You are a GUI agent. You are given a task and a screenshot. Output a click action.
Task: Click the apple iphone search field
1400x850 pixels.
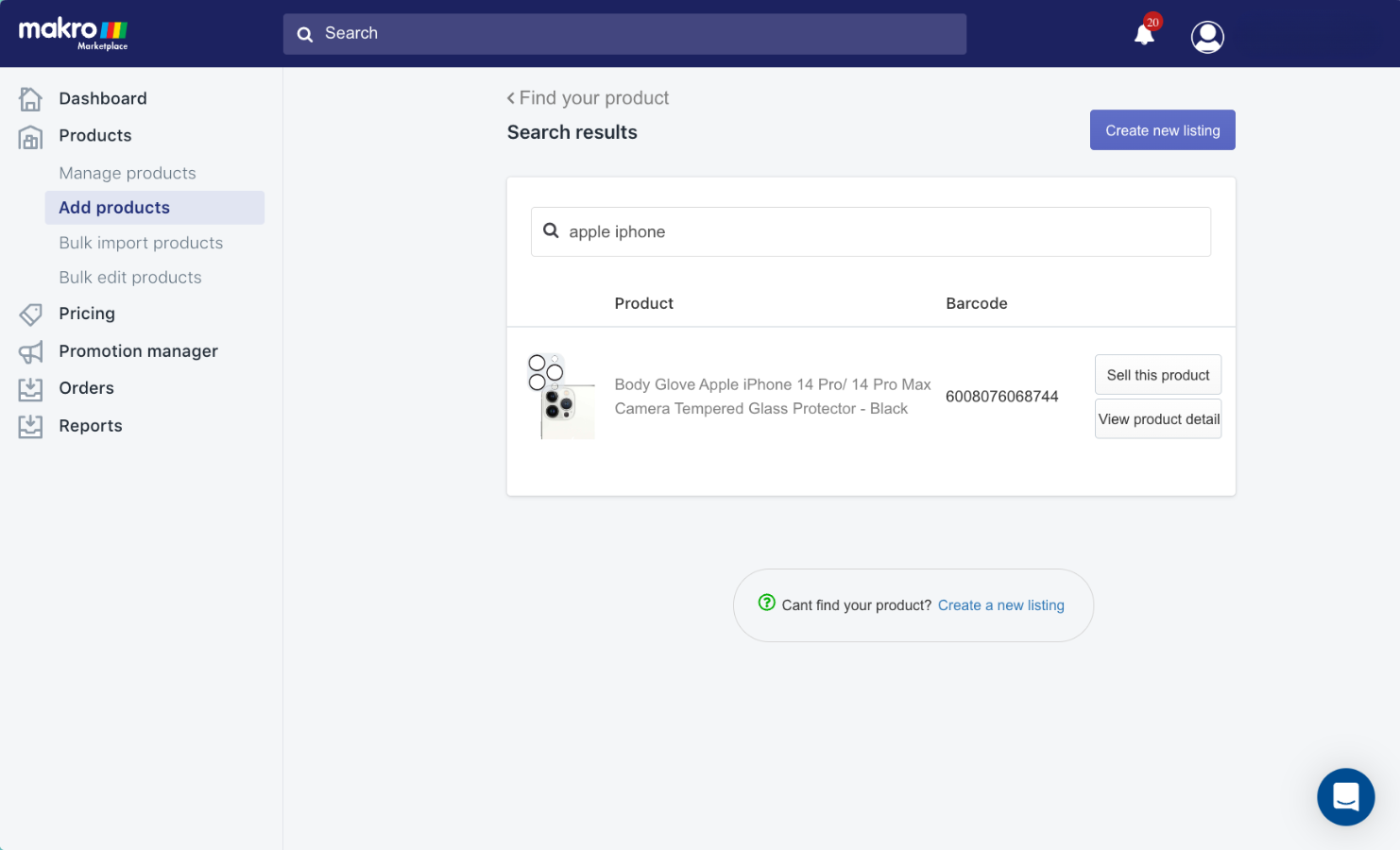tap(871, 231)
